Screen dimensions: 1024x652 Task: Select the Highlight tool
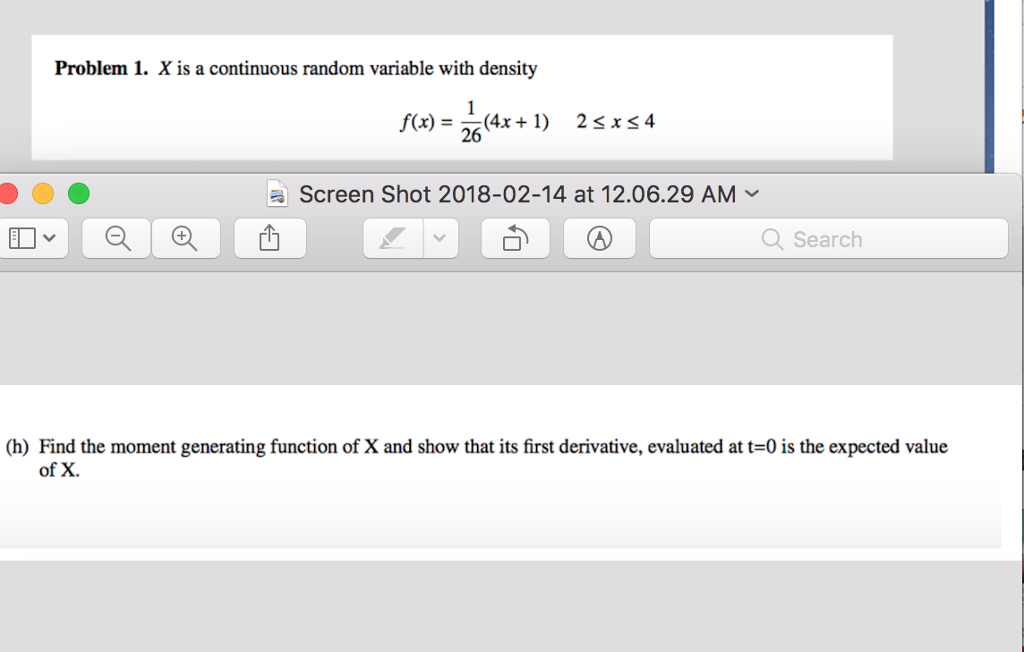(x=390, y=238)
